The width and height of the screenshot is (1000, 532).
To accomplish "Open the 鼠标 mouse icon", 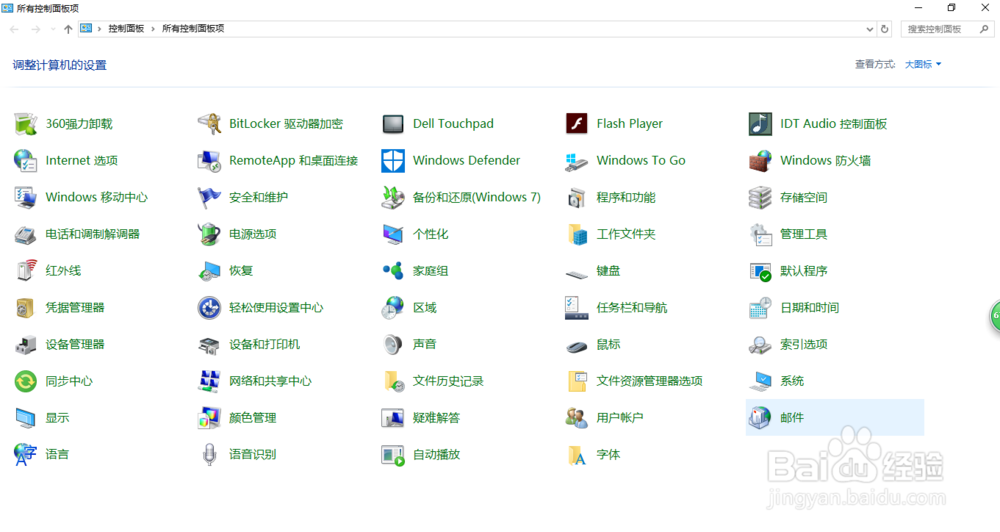I will pyautogui.click(x=577, y=346).
